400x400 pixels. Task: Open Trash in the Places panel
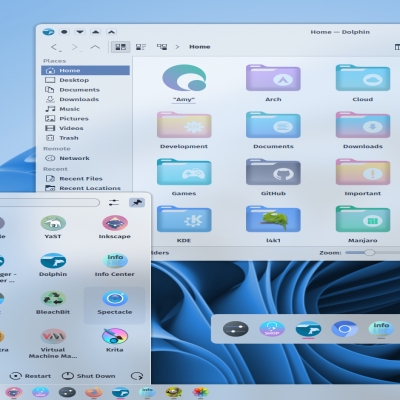[85, 138]
